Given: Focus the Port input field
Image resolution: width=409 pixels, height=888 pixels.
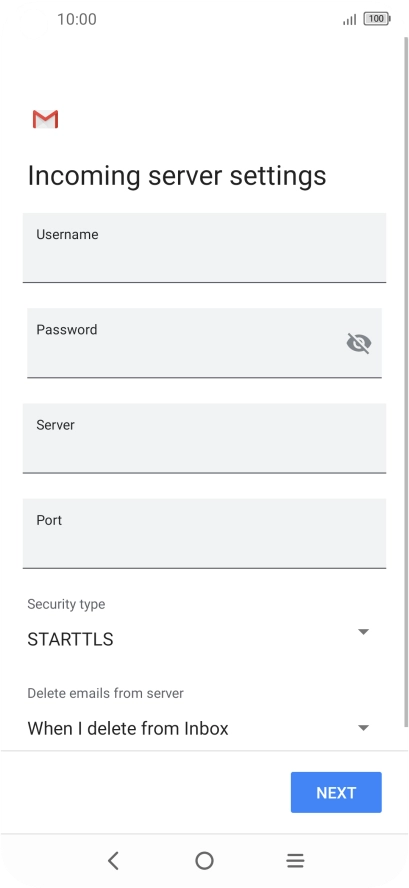Looking at the screenshot, I should 204,533.
